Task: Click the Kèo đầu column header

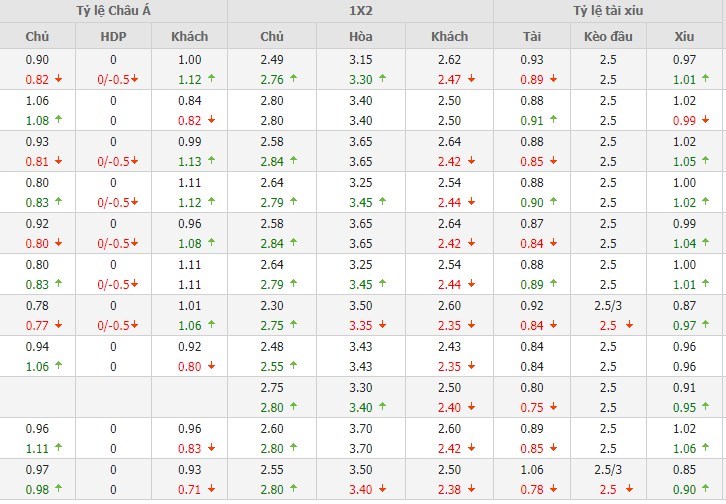Action: (x=608, y=36)
